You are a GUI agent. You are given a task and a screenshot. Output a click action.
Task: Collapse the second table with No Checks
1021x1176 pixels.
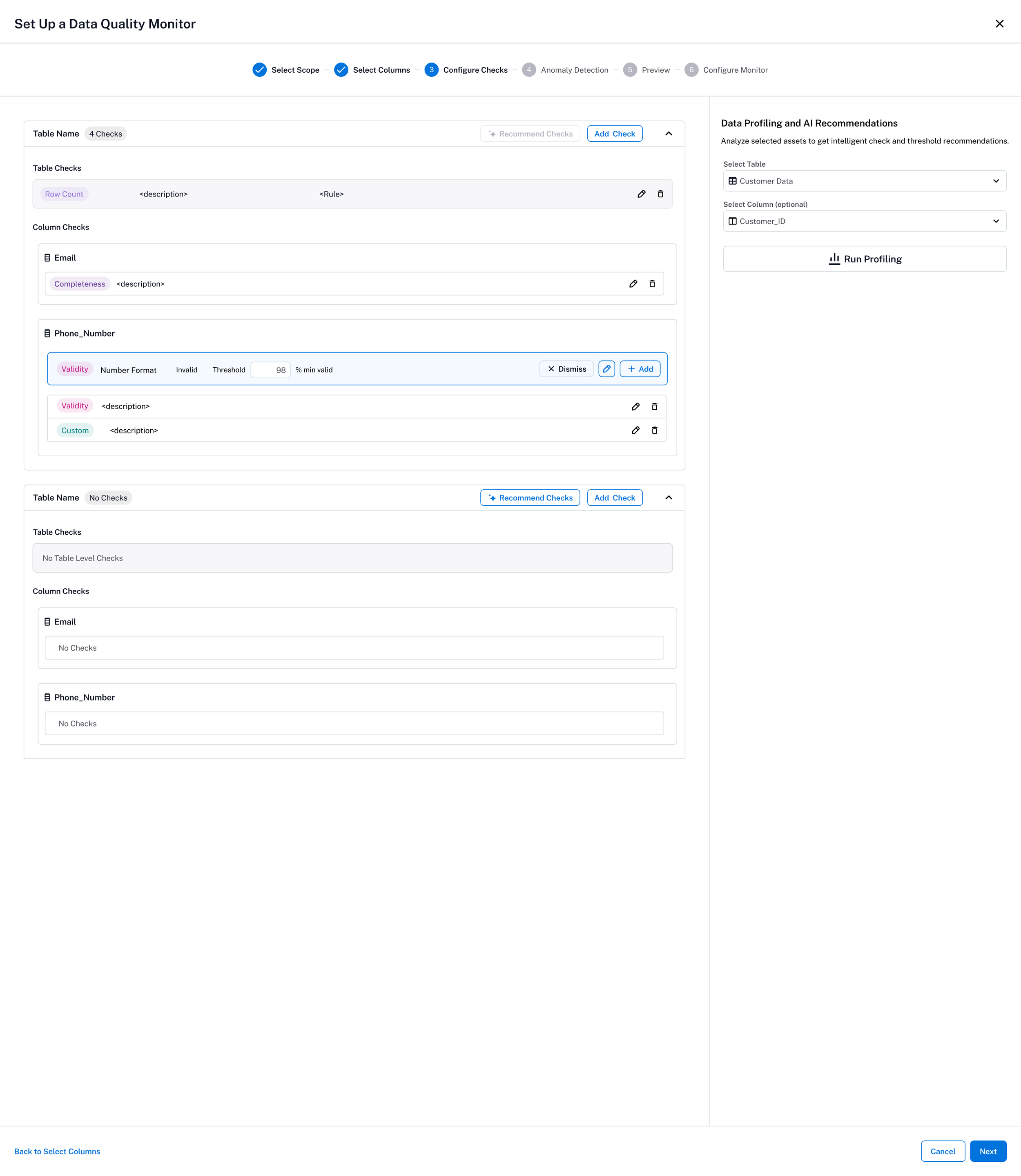(668, 498)
